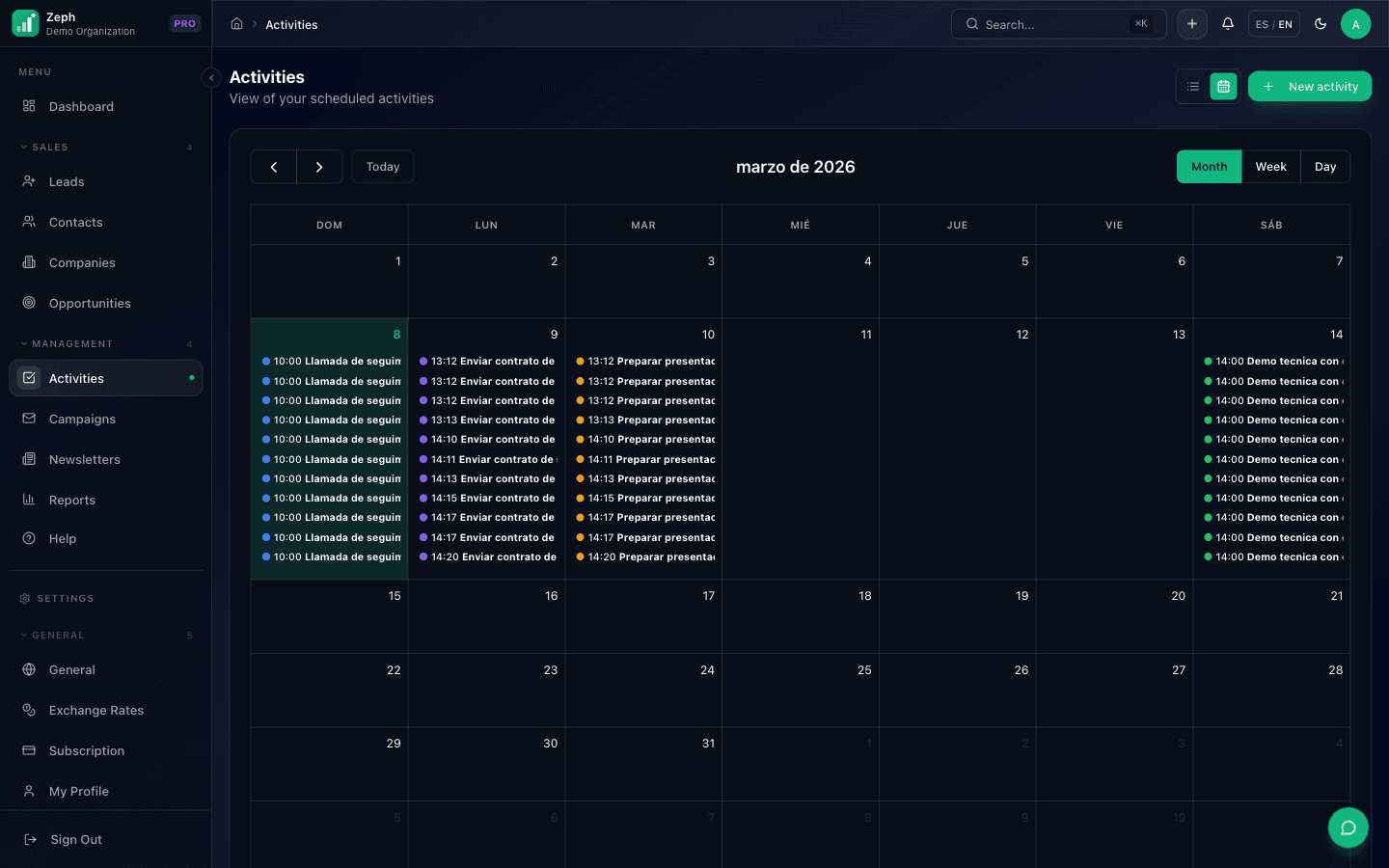Switch calendar to list view
The image size is (1389, 868).
tap(1192, 86)
